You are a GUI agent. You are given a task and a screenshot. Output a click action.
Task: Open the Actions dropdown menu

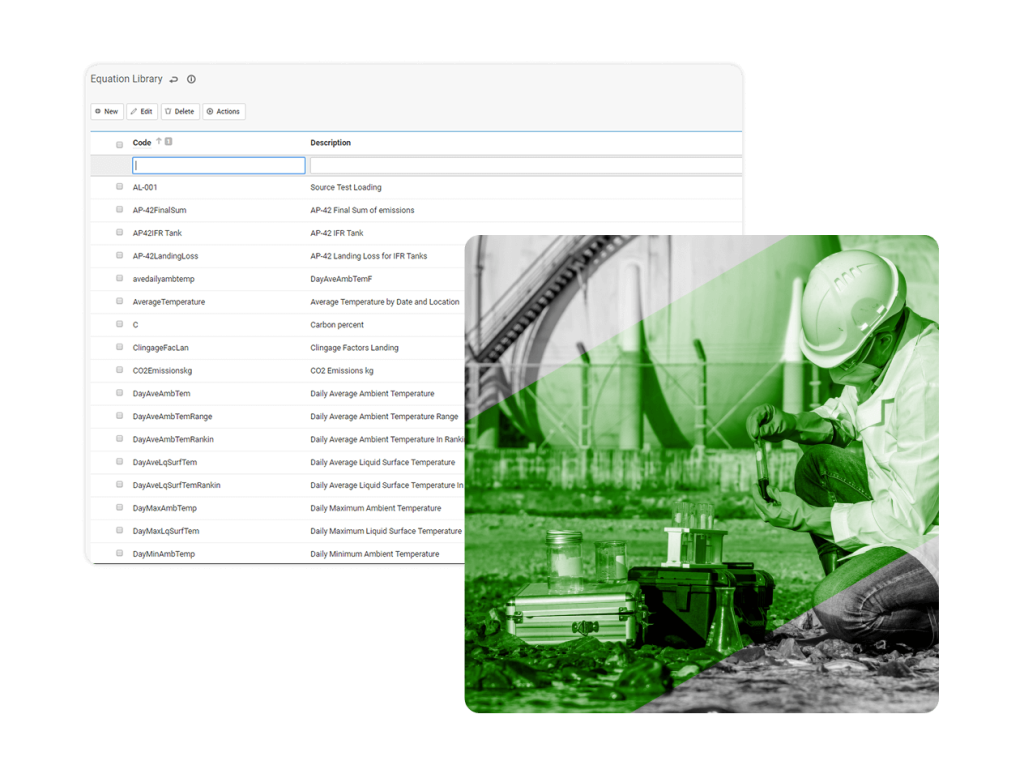pyautogui.click(x=223, y=112)
